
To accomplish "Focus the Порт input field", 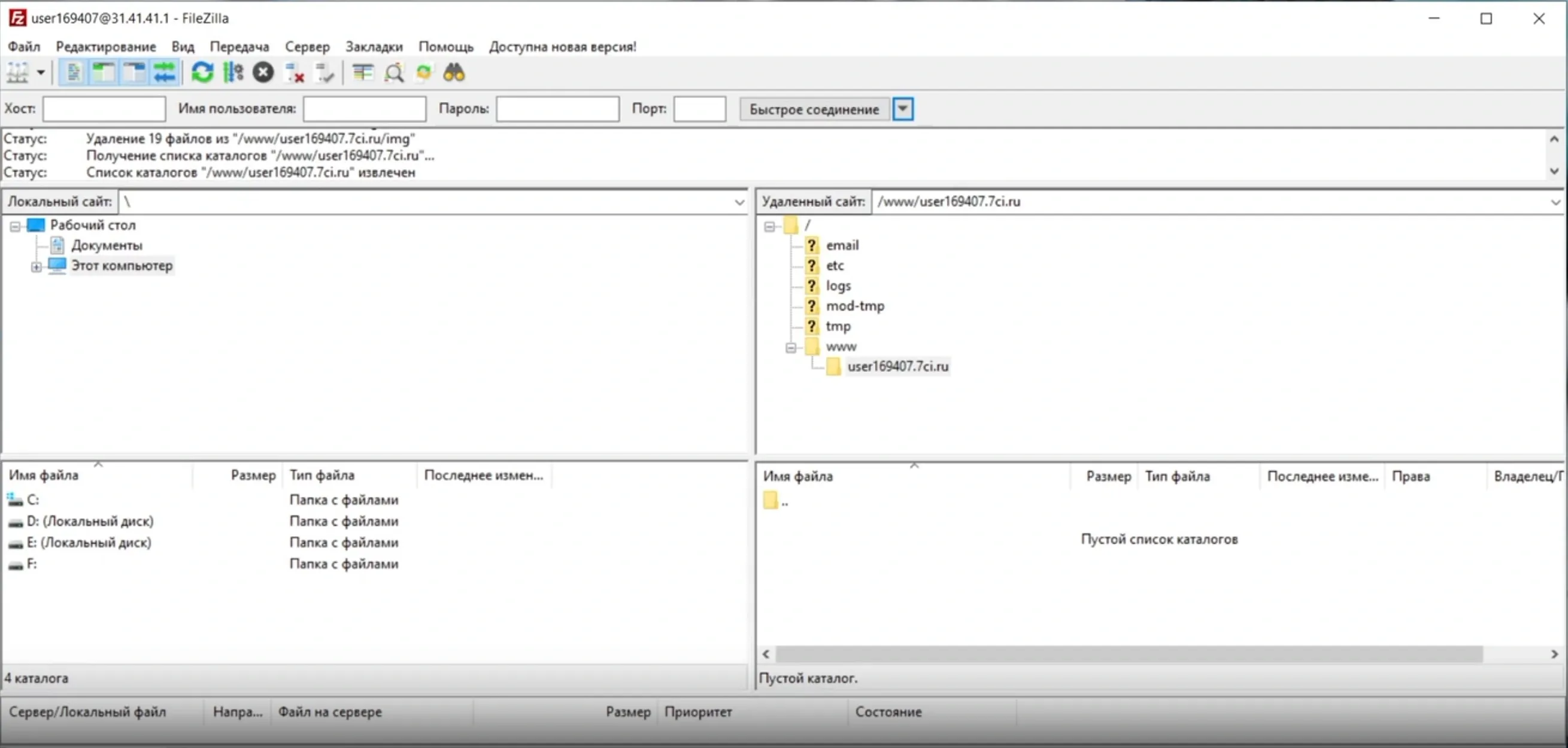I will click(699, 110).
